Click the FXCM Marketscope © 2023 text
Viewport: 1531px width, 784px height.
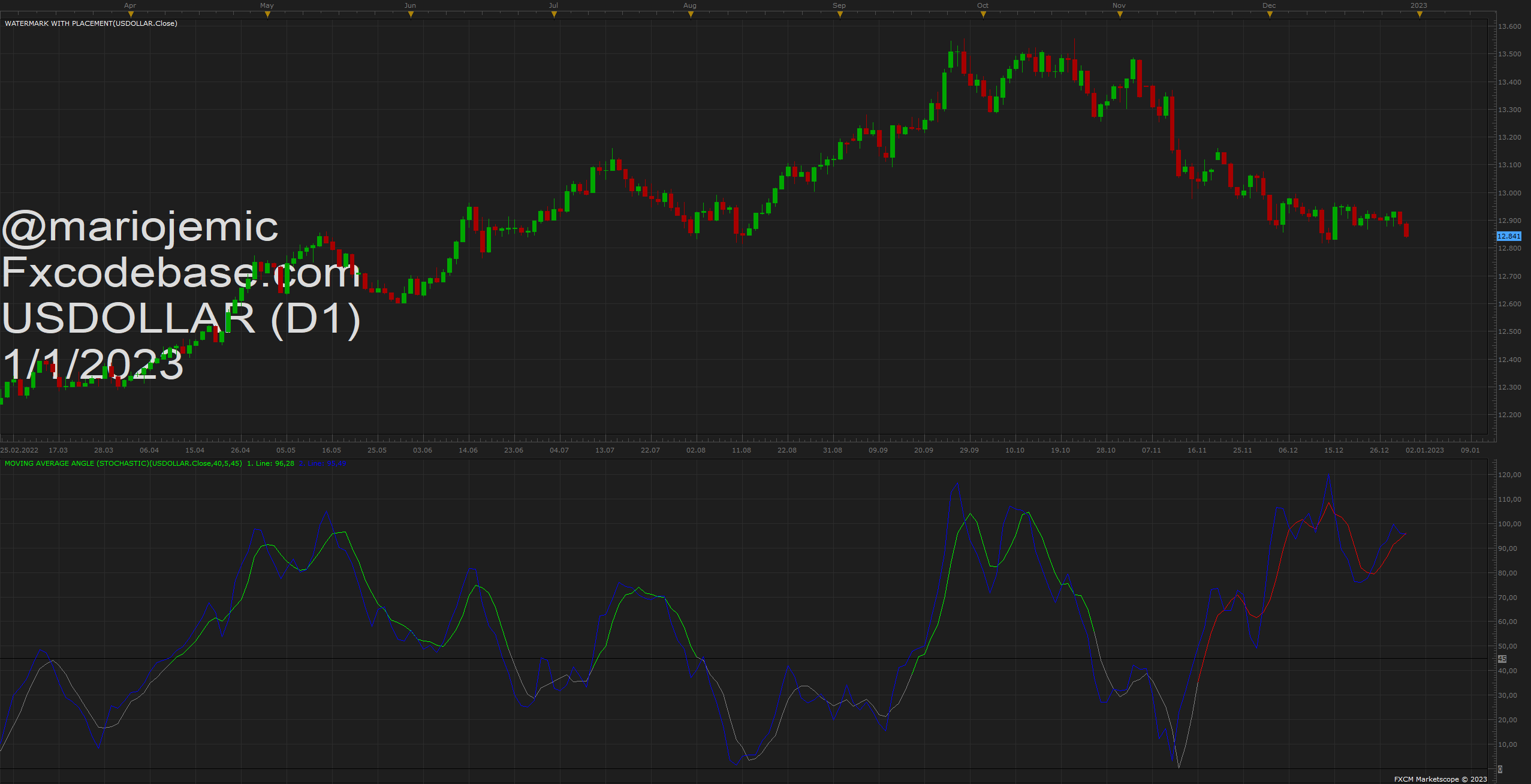1440,779
